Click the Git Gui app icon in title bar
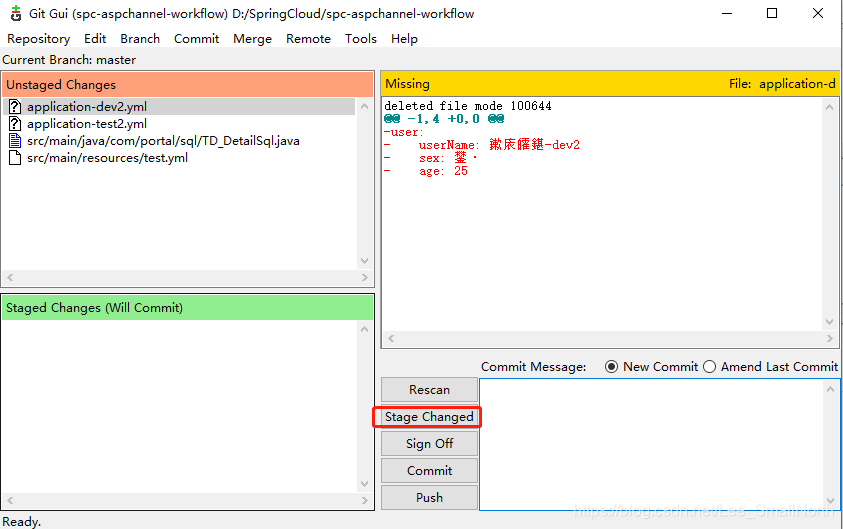Viewport: 843px width, 529px height. pos(16,13)
